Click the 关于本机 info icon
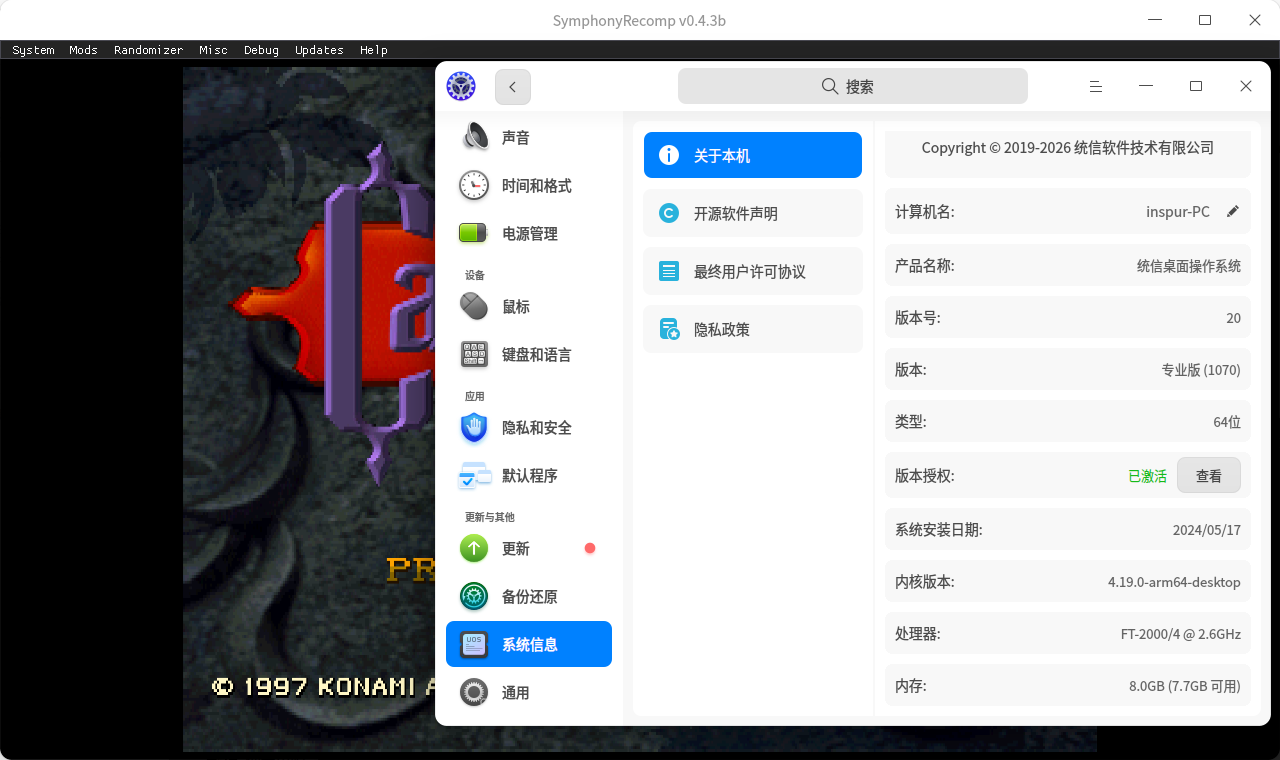 [x=669, y=155]
